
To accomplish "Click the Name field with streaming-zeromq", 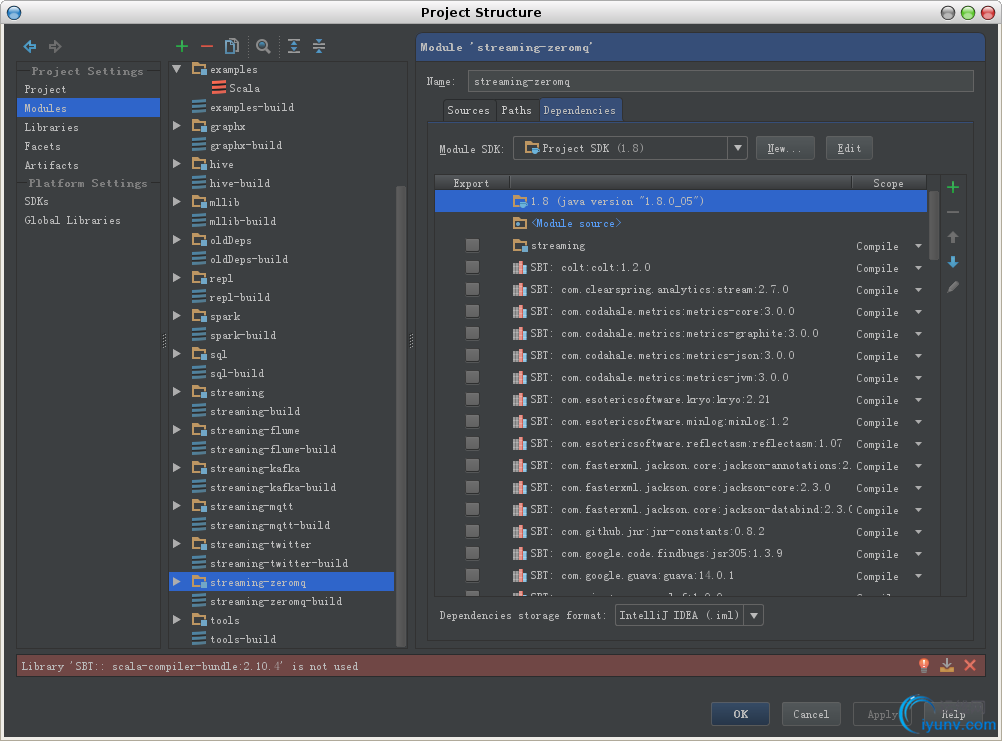I will 720,82.
